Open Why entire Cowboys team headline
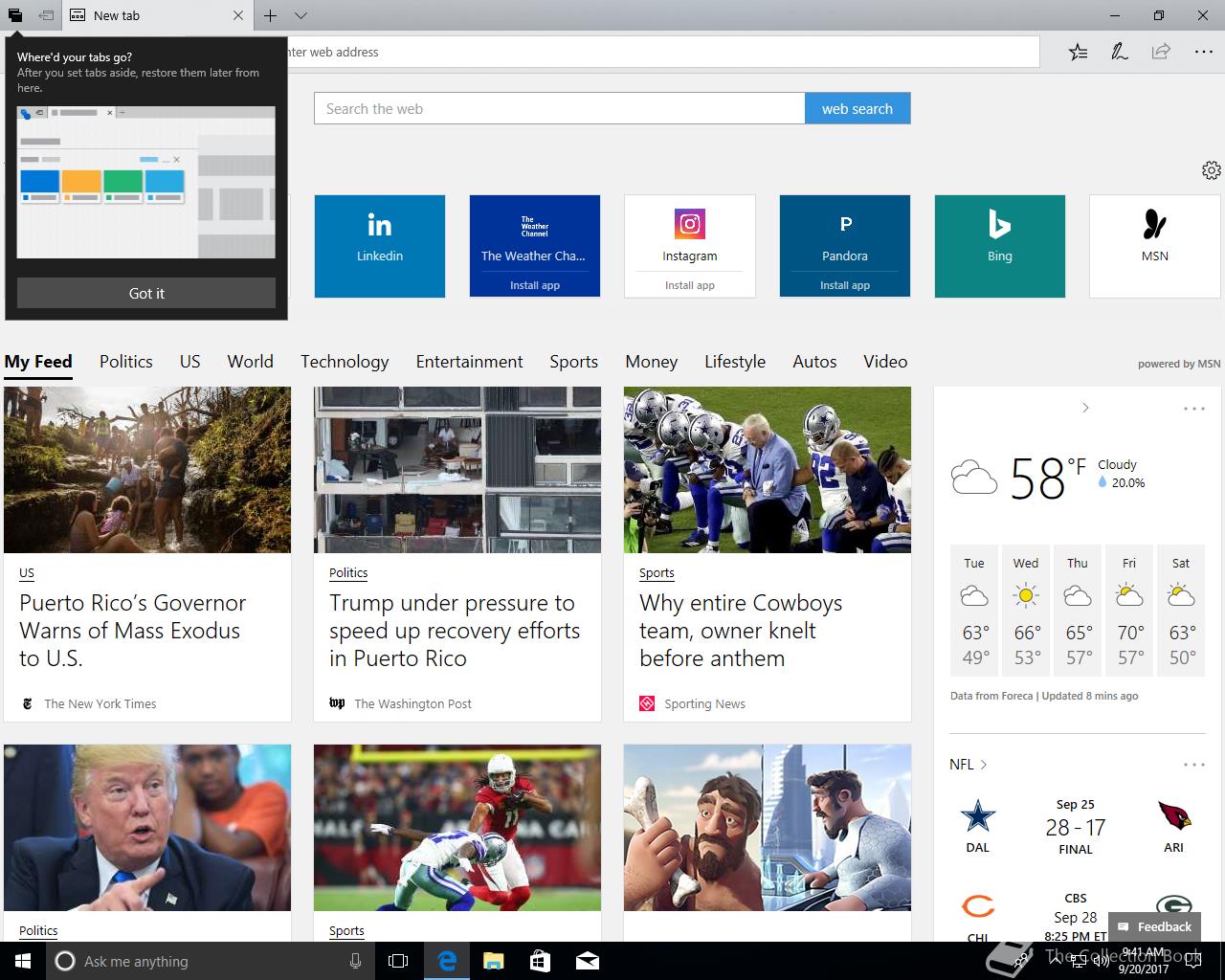Screen dimensions: 1225x980 click(741, 631)
